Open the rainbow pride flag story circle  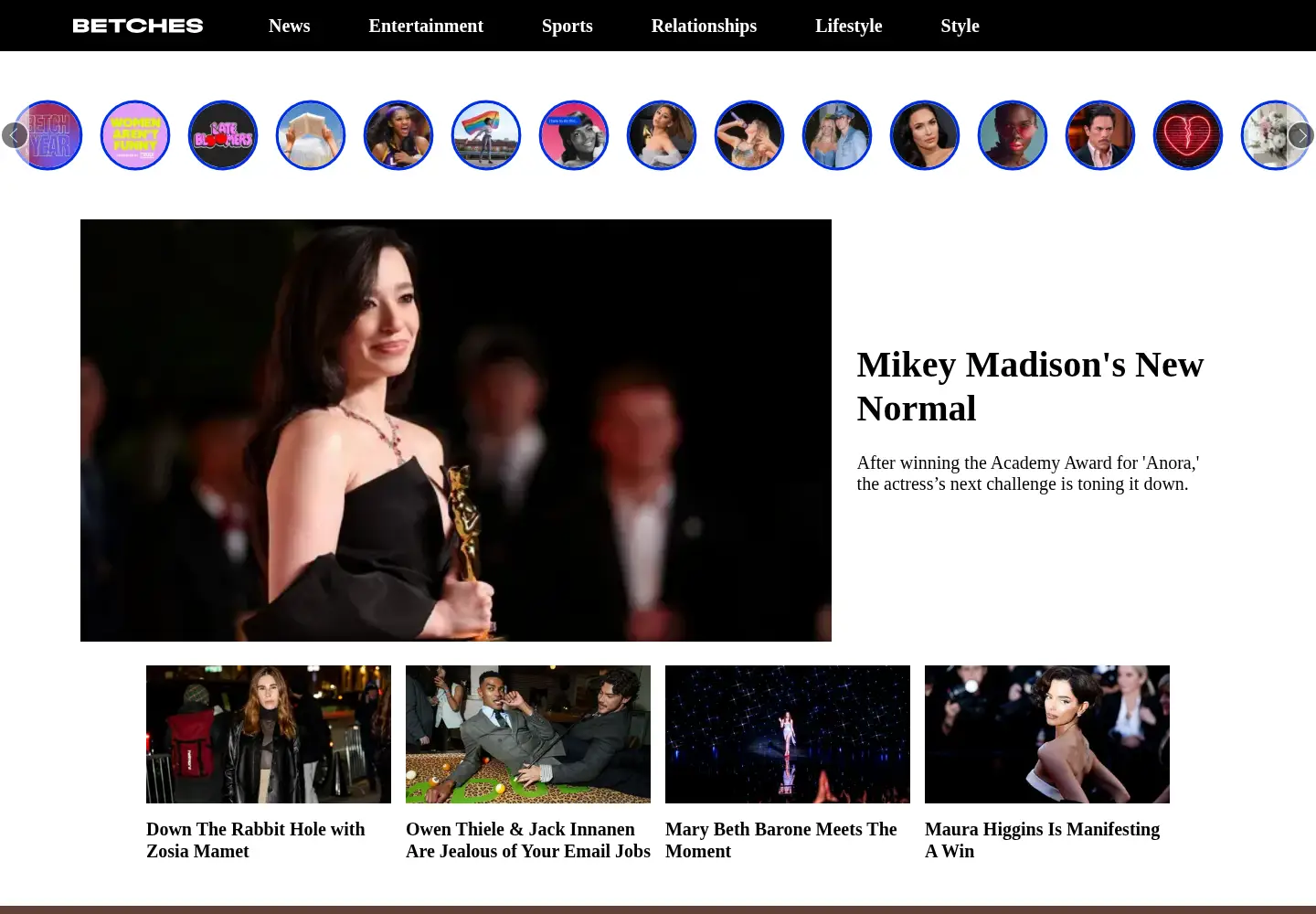point(486,135)
